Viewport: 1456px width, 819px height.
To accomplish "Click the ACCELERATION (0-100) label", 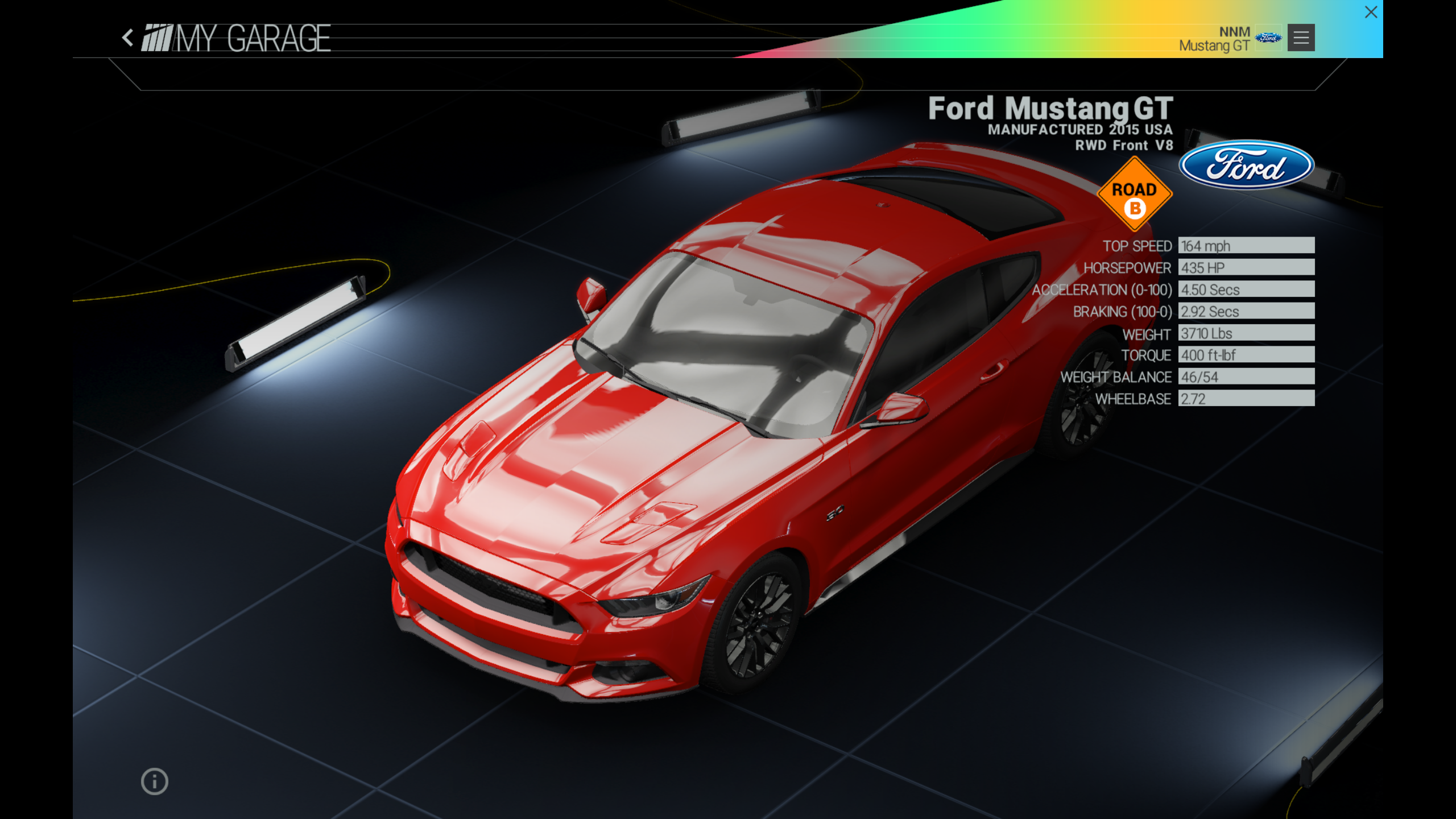I will [x=1102, y=290].
